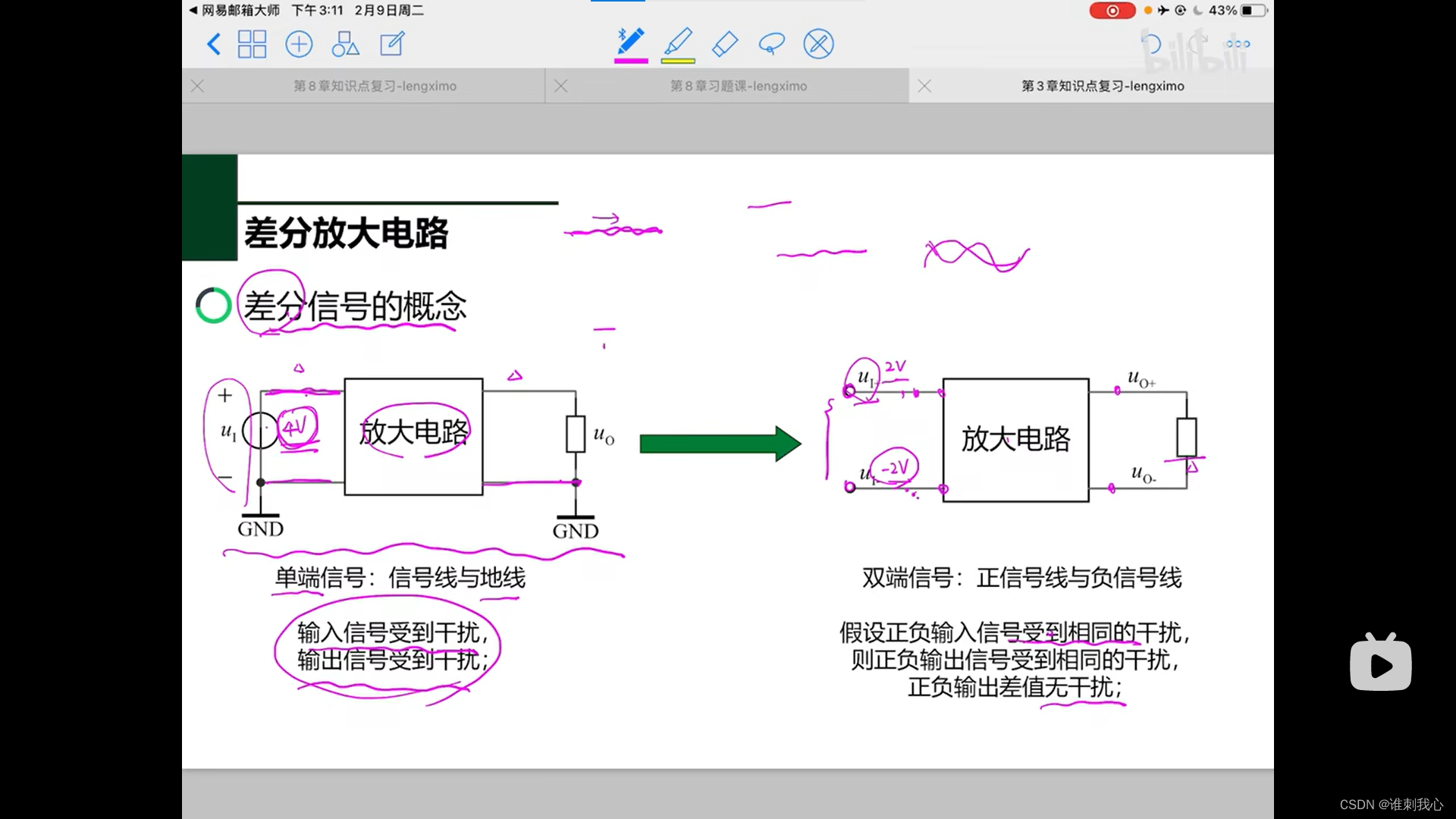Select the yellow highlighter tool

[678, 42]
